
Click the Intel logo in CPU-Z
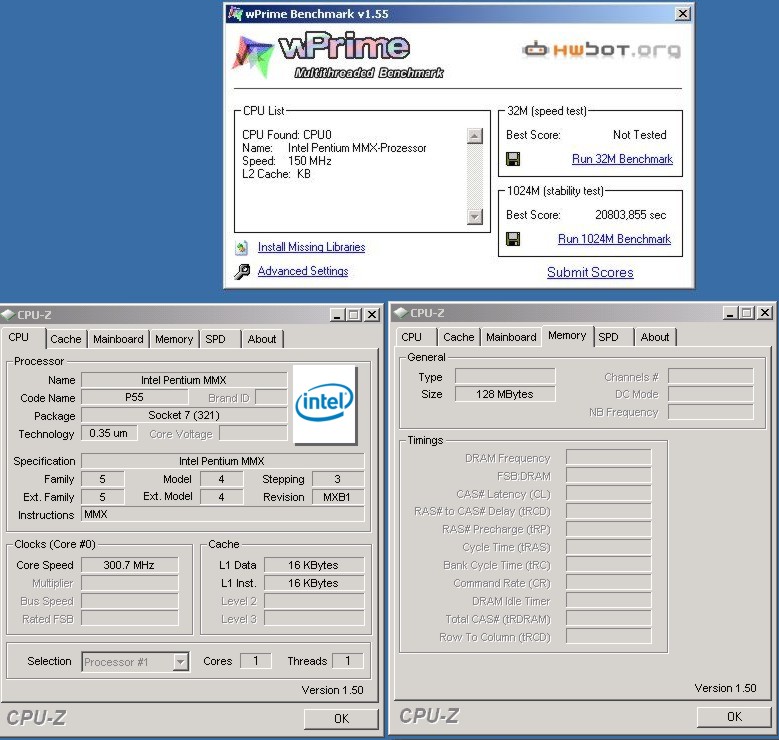325,404
